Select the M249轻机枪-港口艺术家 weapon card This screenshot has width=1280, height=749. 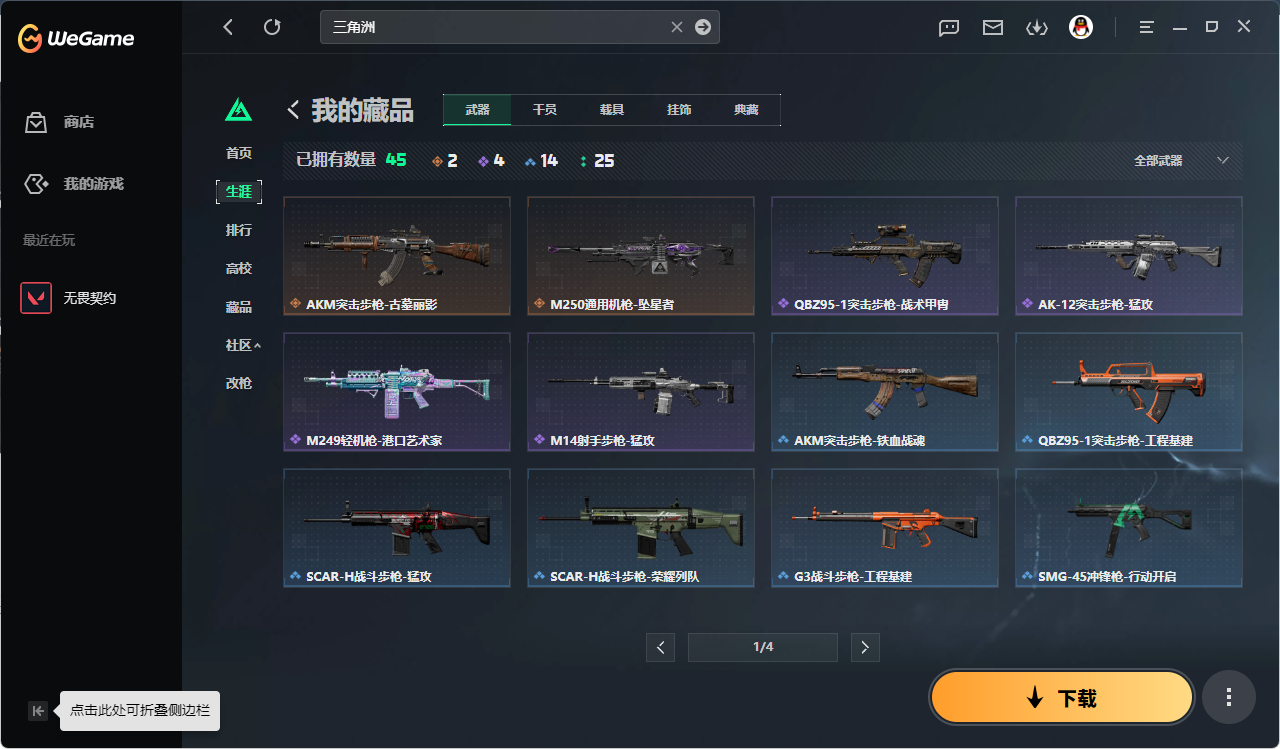[x=397, y=392]
